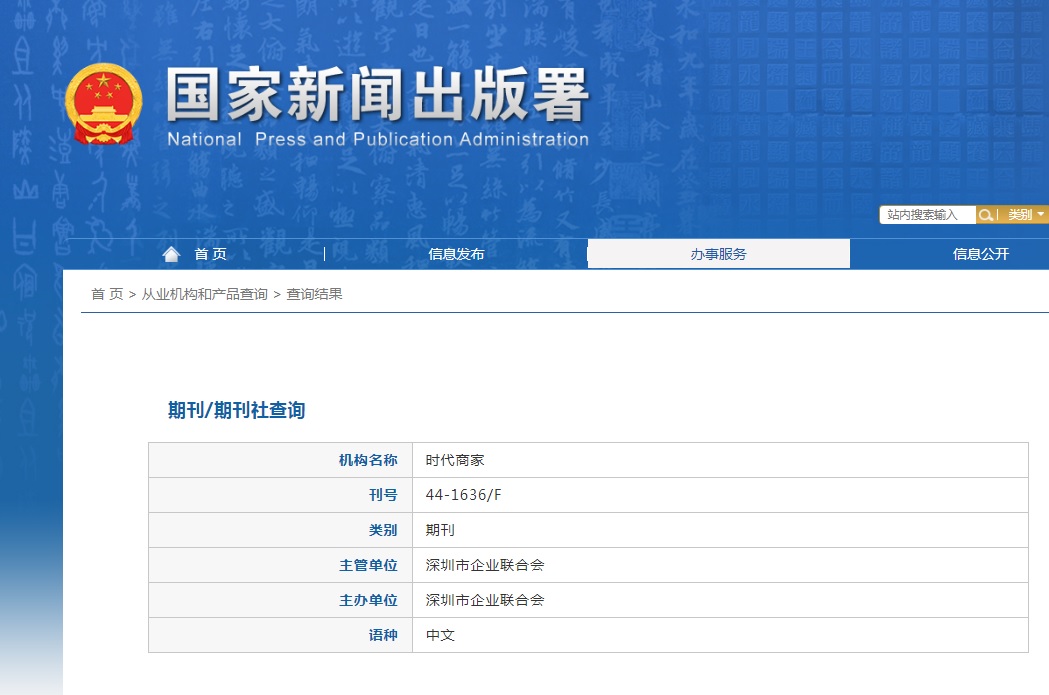The height and width of the screenshot is (695, 1049).
Task: Select the 办事服务 menu item
Action: (x=719, y=254)
